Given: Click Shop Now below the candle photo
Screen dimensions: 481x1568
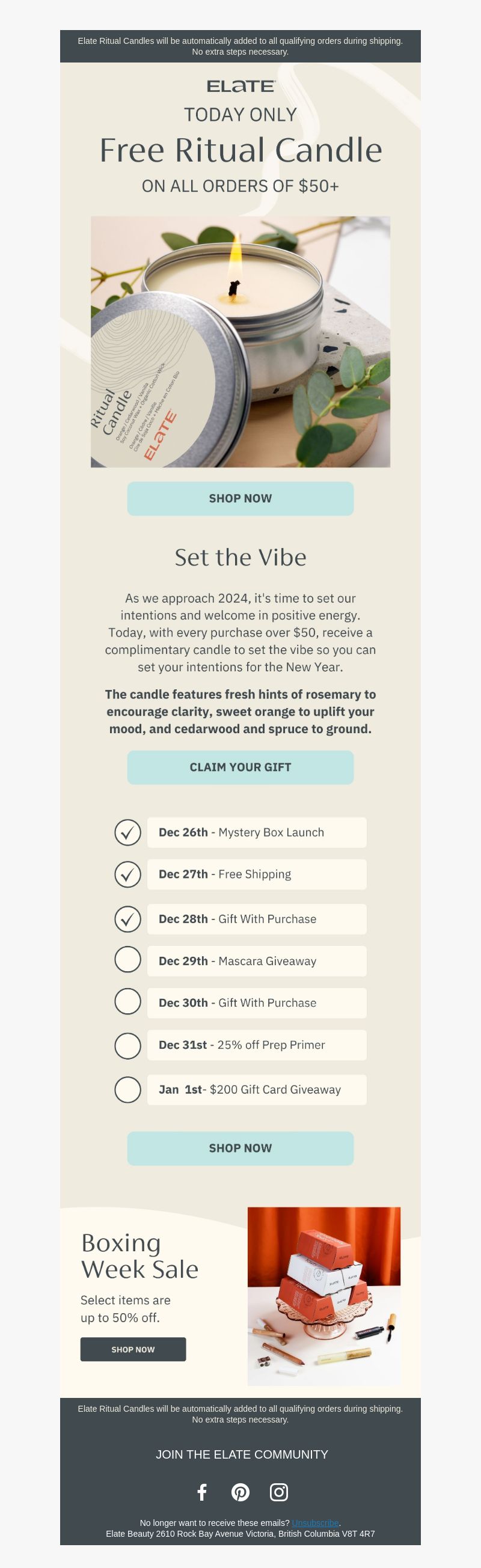Looking at the screenshot, I should click(x=240, y=498).
